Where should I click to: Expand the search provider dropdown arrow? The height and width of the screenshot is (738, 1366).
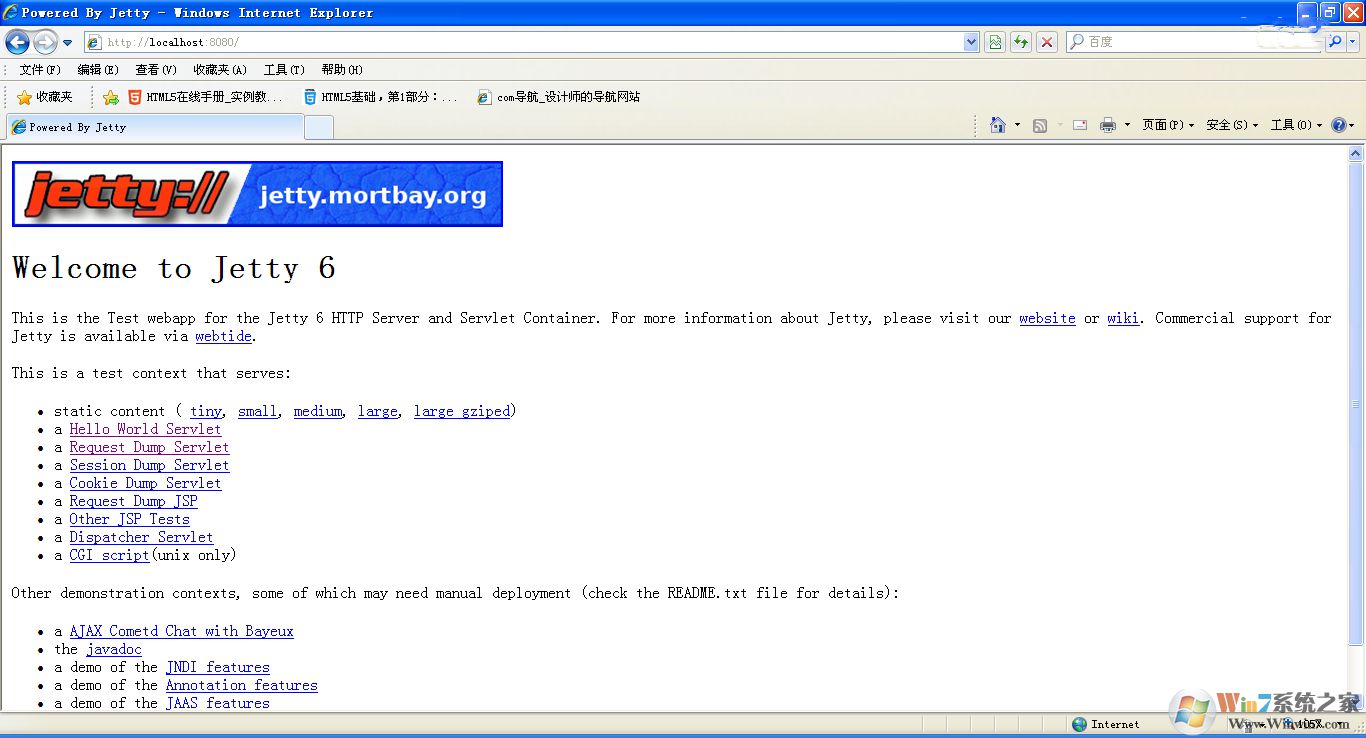tap(1353, 42)
